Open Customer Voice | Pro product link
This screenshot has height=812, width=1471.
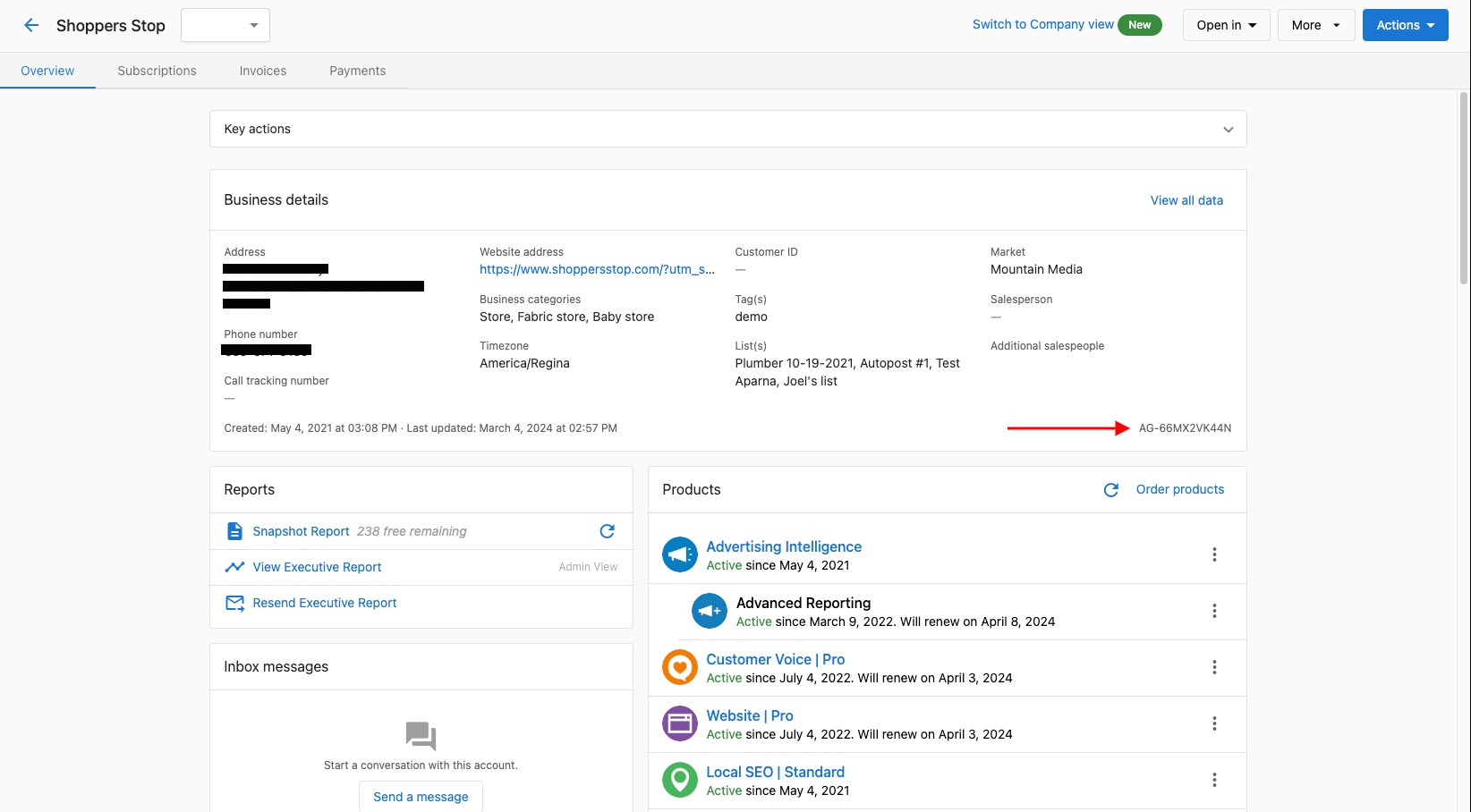[775, 659]
